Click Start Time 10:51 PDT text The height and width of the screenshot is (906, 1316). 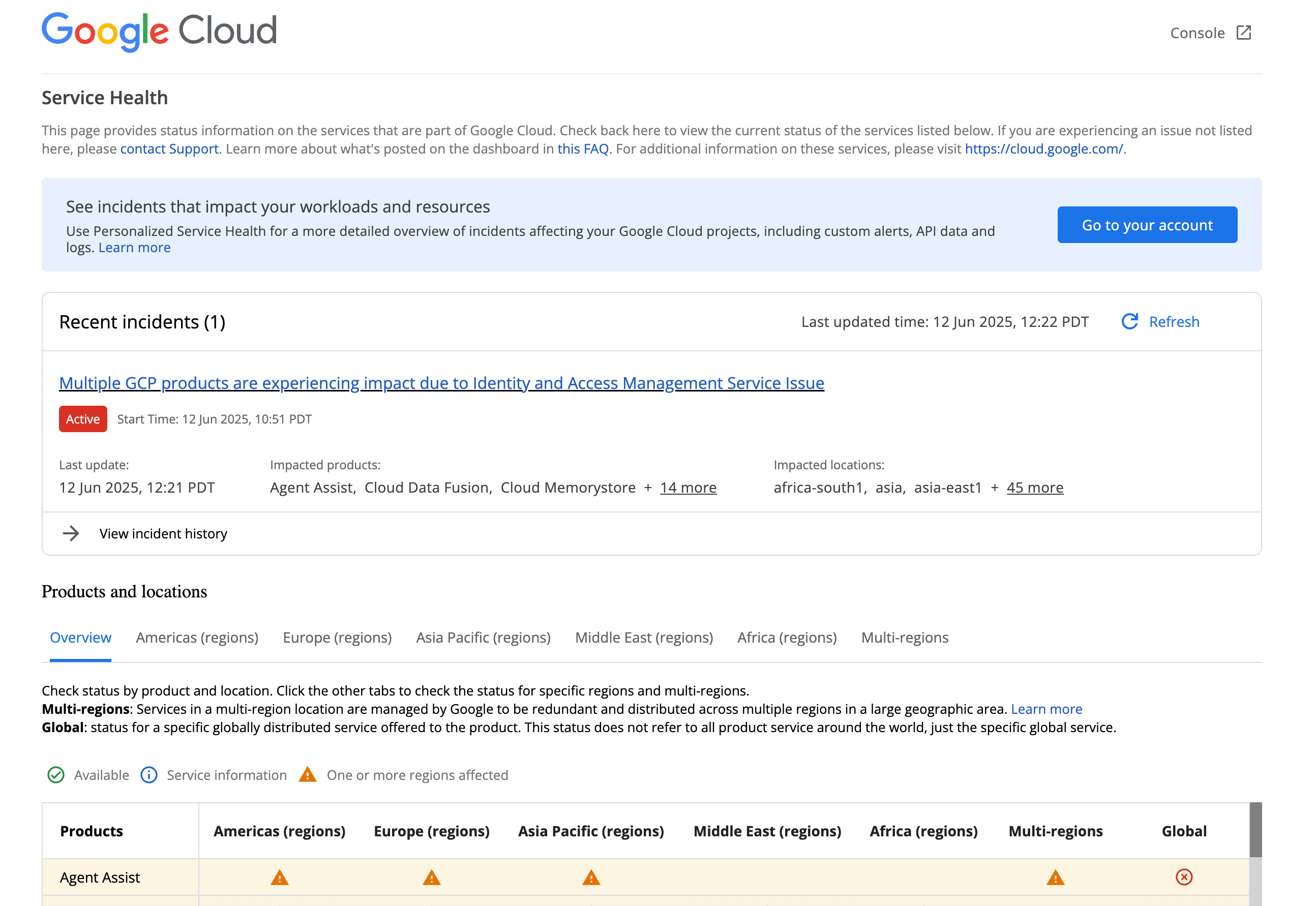pyautogui.click(x=215, y=419)
